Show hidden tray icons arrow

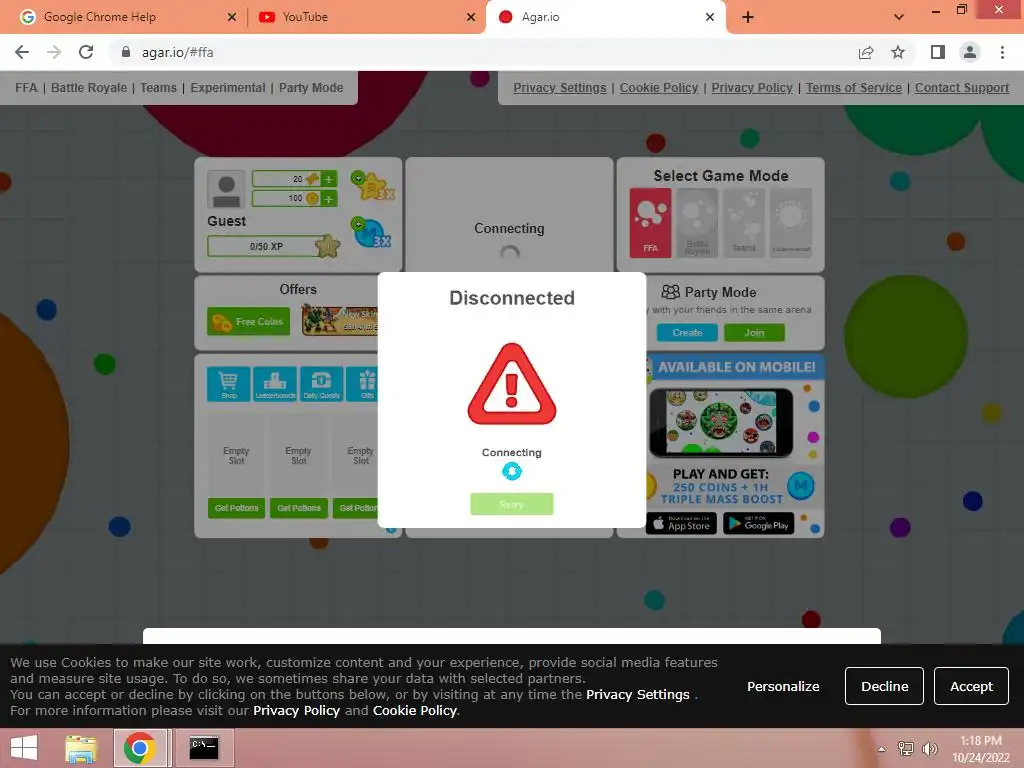coord(882,749)
